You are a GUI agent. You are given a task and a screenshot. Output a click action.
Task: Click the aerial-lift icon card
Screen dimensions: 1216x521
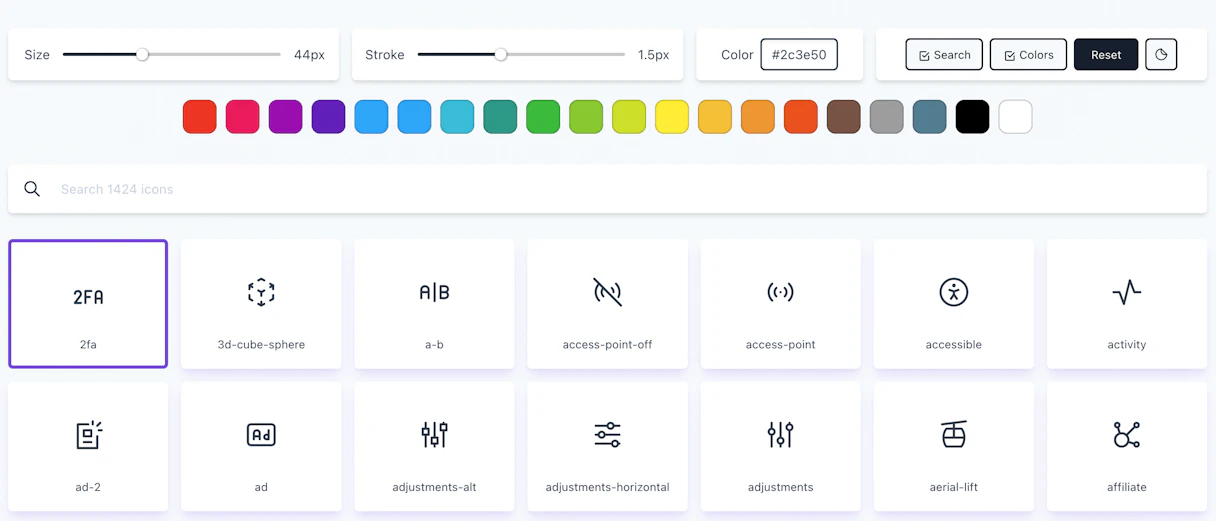coord(953,447)
